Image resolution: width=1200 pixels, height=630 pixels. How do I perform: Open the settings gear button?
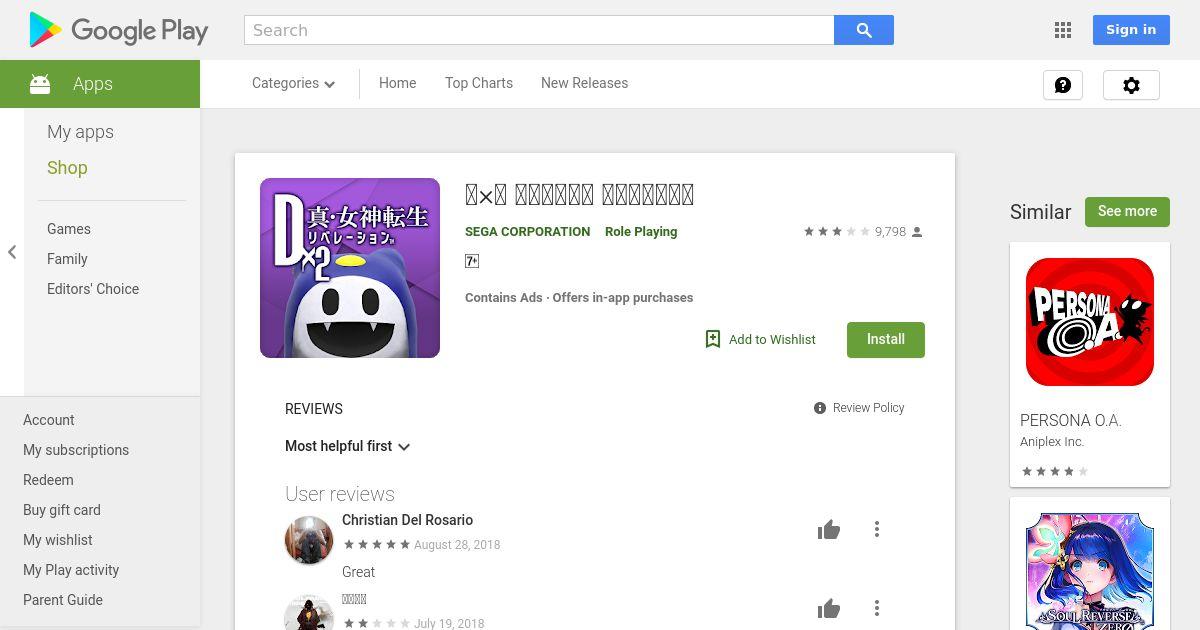coord(1131,85)
